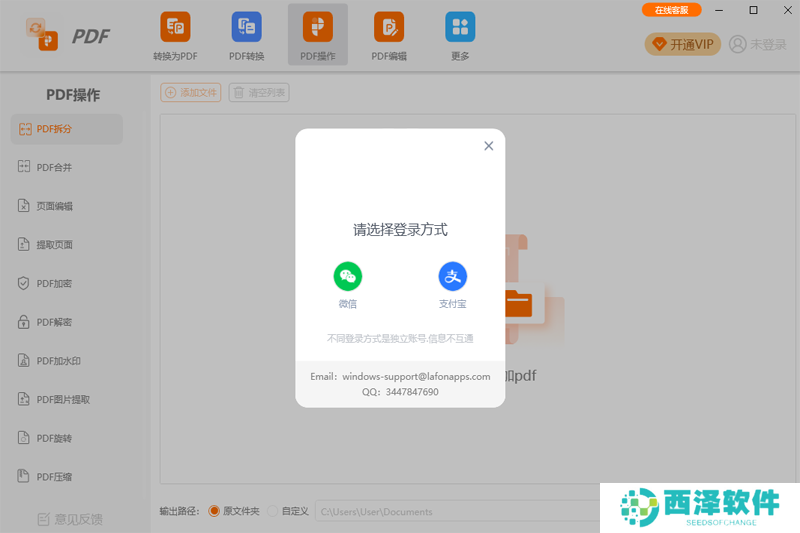Select 自定义 output radio button
This screenshot has width=800, height=533.
point(272,511)
